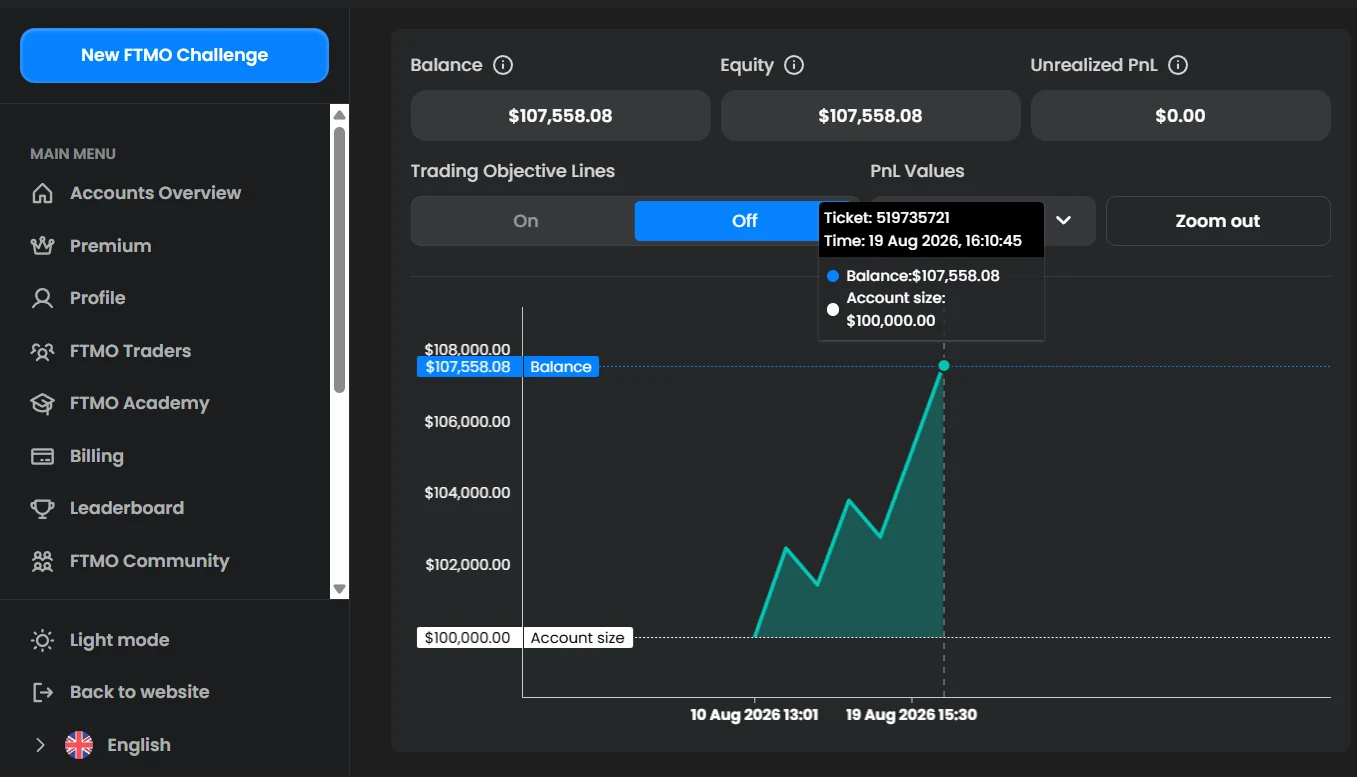The width and height of the screenshot is (1357, 777).
Task: Click sidebar scrollbar up arrow
Action: tap(339, 114)
